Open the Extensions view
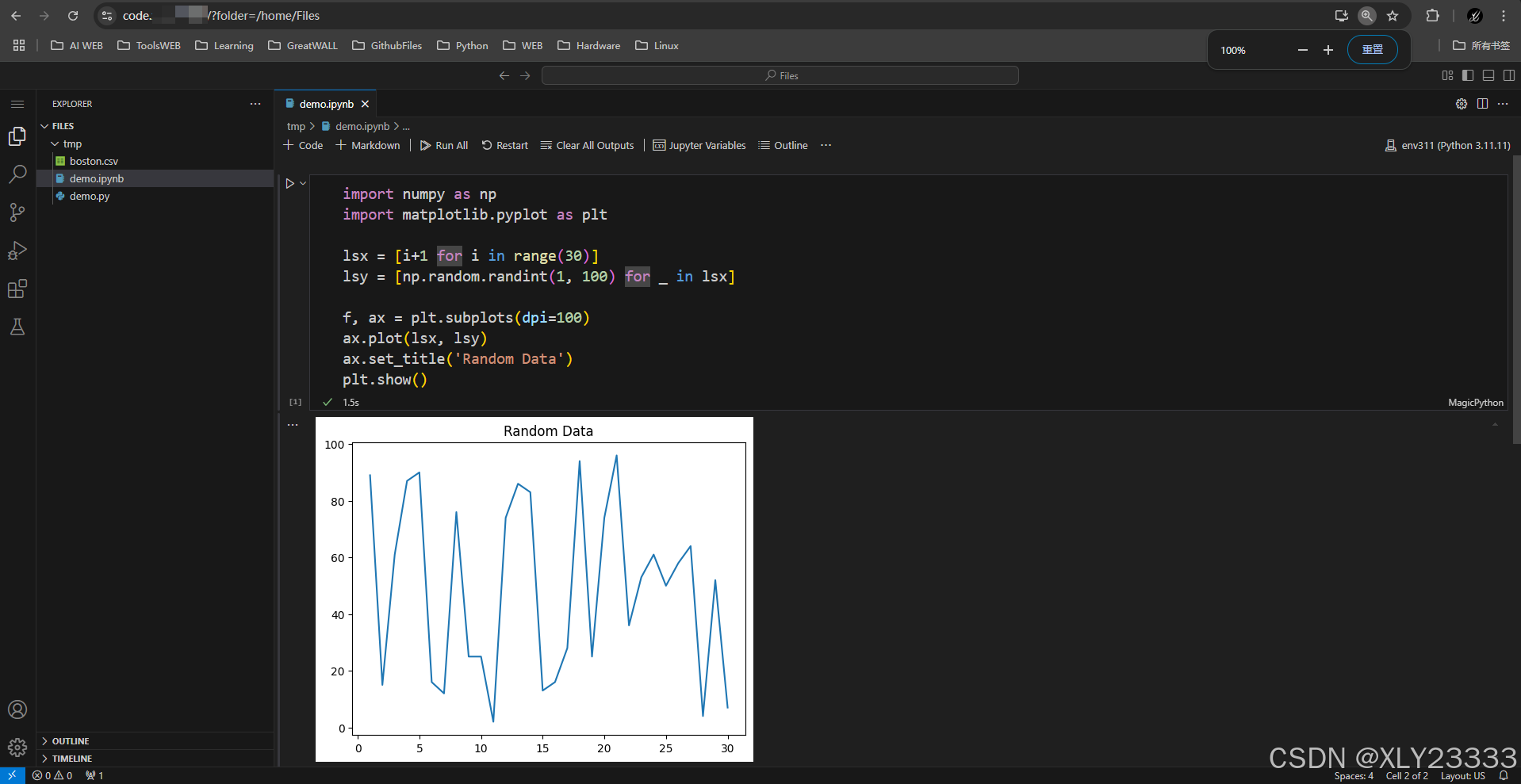1521x784 pixels. (x=17, y=289)
